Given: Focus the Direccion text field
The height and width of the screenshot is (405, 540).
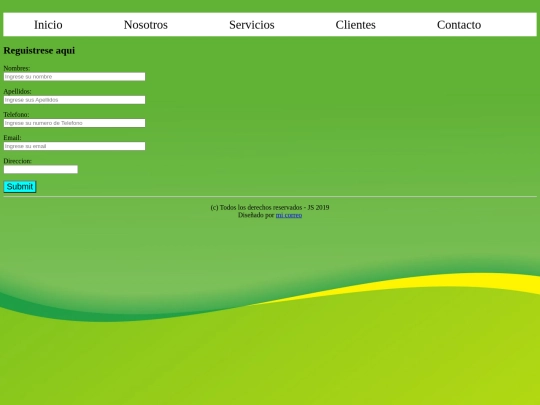Looking at the screenshot, I should pos(41,169).
